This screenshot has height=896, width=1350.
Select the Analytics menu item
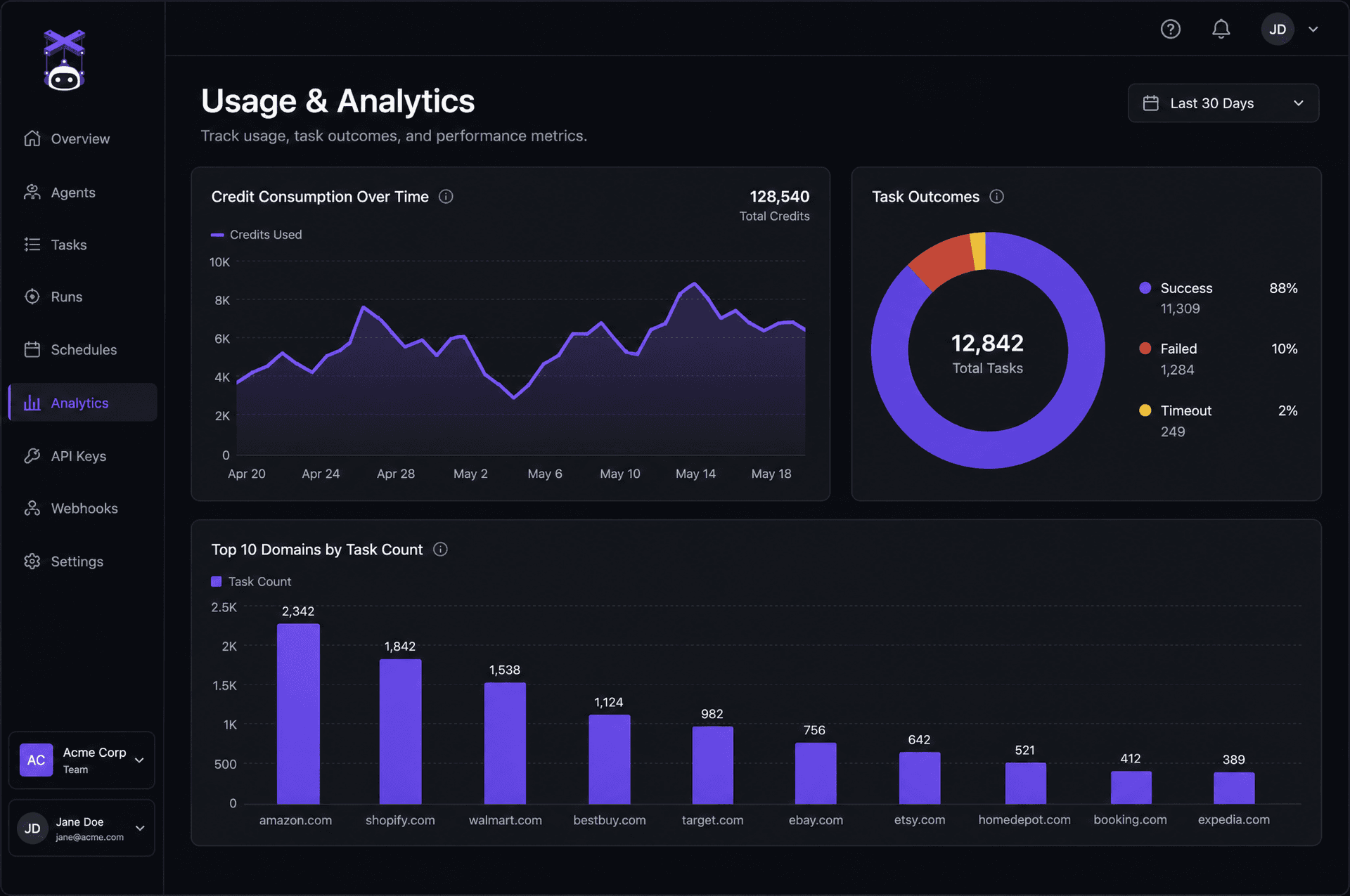coord(82,403)
